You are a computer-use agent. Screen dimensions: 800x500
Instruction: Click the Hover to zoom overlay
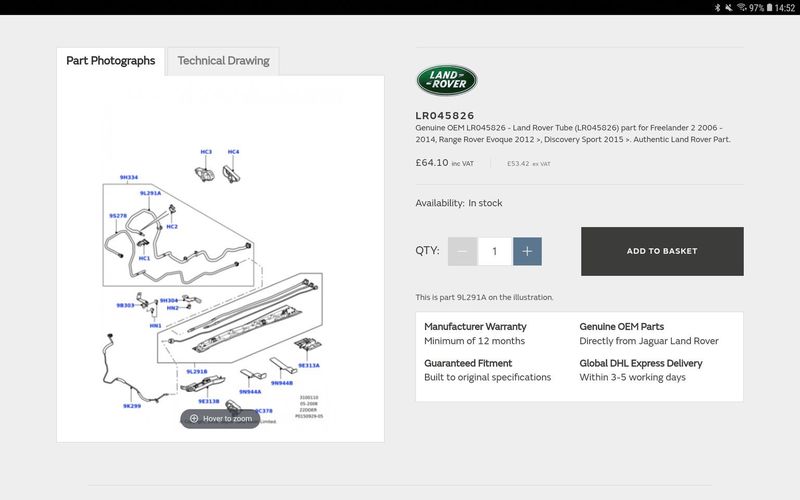[x=220, y=419]
